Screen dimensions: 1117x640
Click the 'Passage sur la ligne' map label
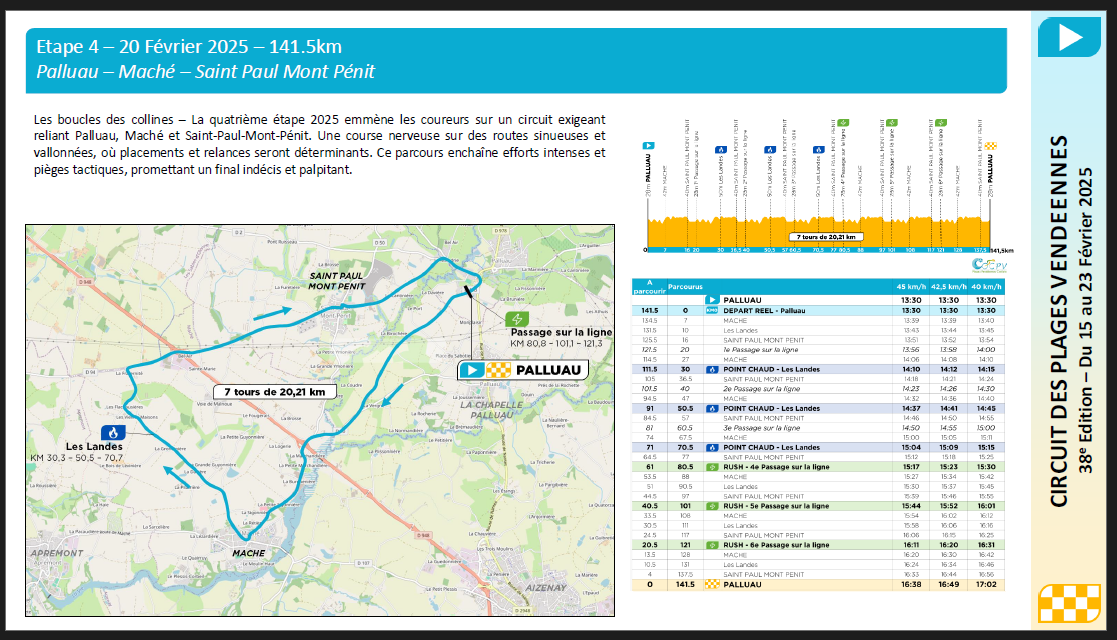(561, 332)
